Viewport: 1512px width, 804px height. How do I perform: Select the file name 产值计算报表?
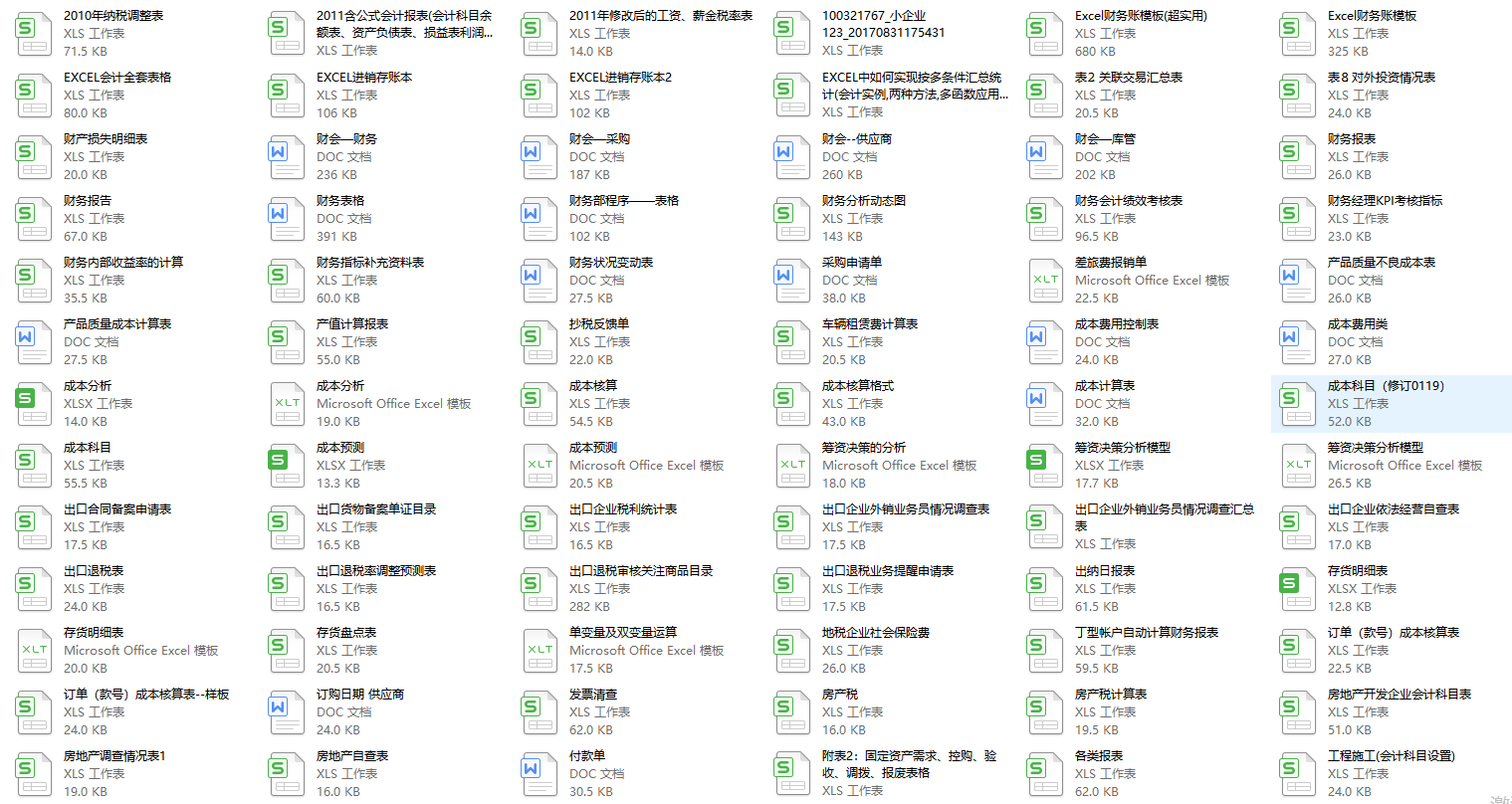[x=352, y=324]
